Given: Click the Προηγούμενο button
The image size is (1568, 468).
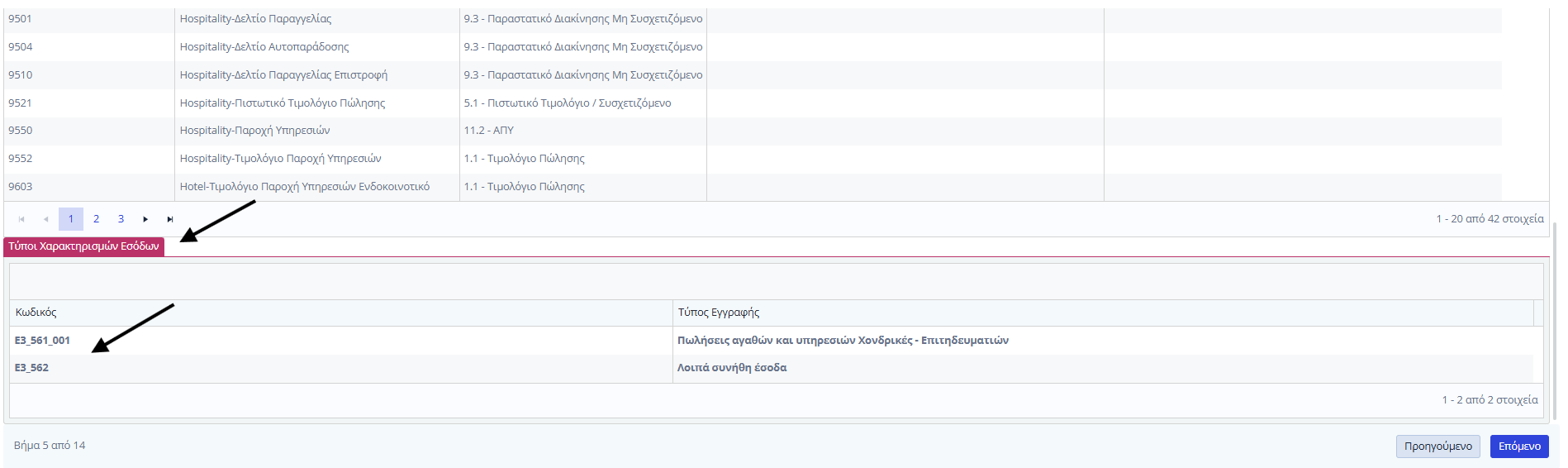Looking at the screenshot, I should point(1437,447).
